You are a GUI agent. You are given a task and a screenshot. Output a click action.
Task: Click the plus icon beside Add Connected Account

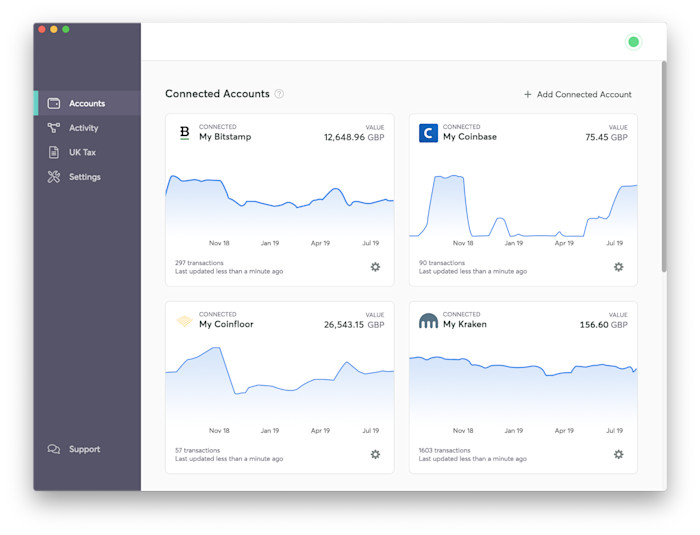pyautogui.click(x=528, y=94)
